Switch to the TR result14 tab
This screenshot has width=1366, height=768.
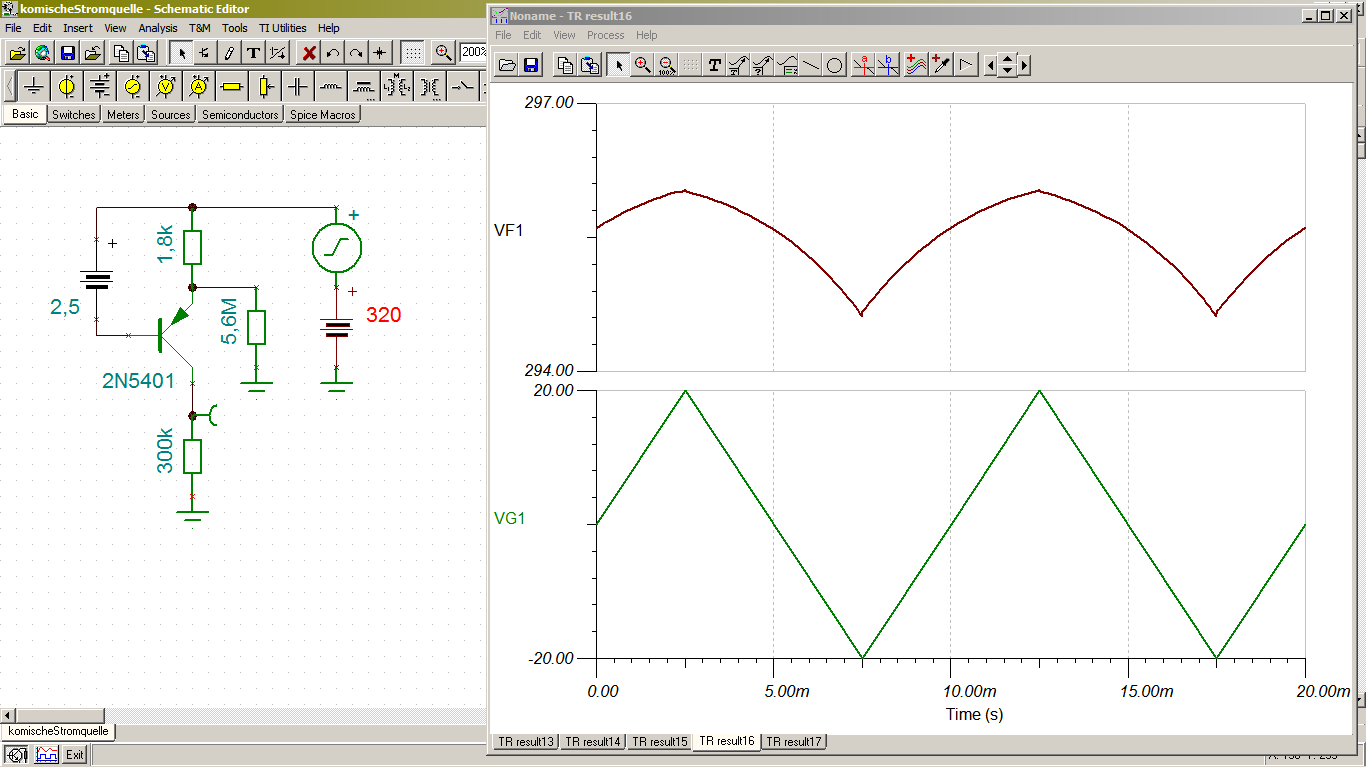pyautogui.click(x=593, y=742)
